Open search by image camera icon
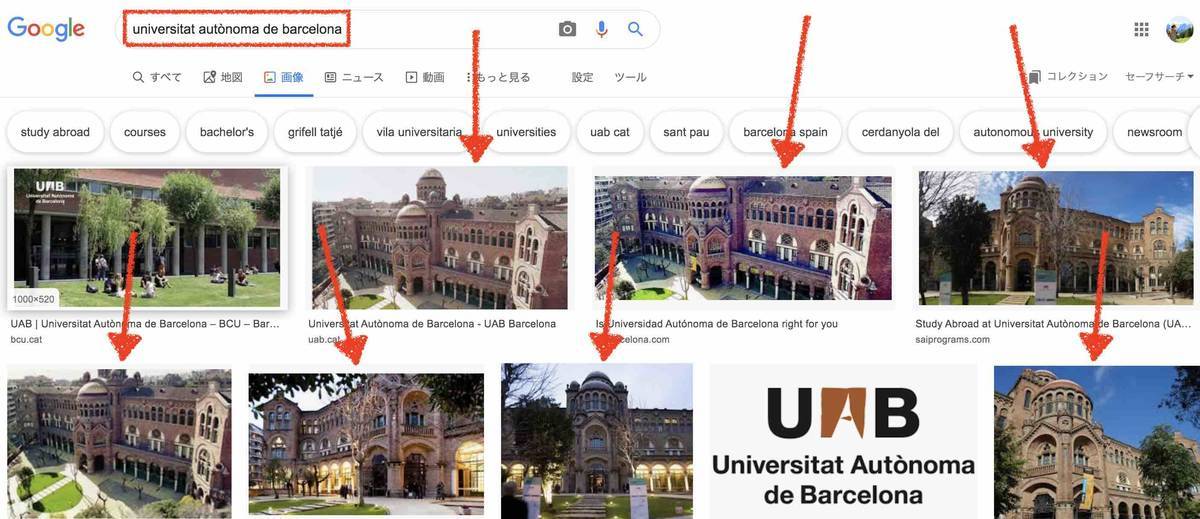The height and width of the screenshot is (519, 1200). coord(568,29)
